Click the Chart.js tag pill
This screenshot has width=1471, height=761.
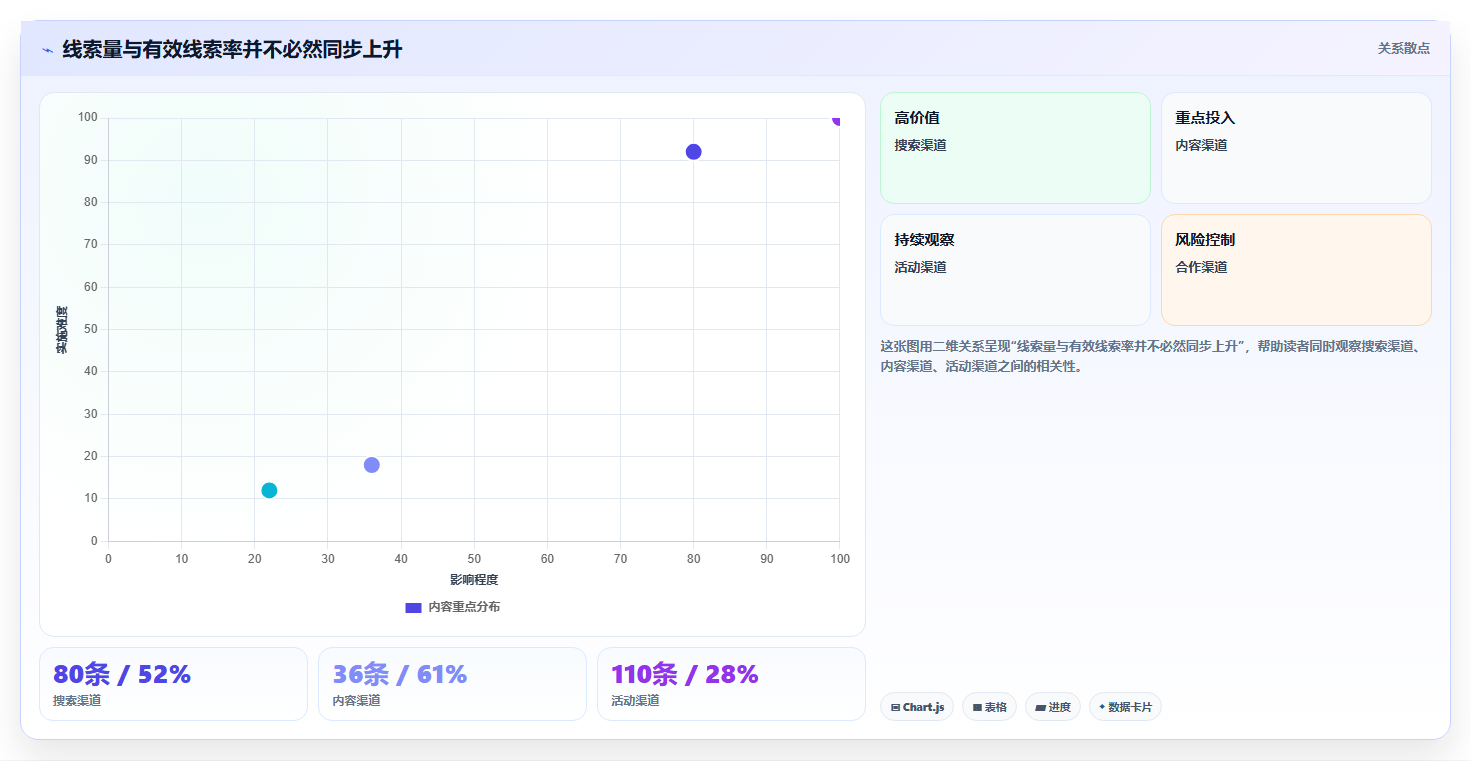pyautogui.click(x=917, y=707)
